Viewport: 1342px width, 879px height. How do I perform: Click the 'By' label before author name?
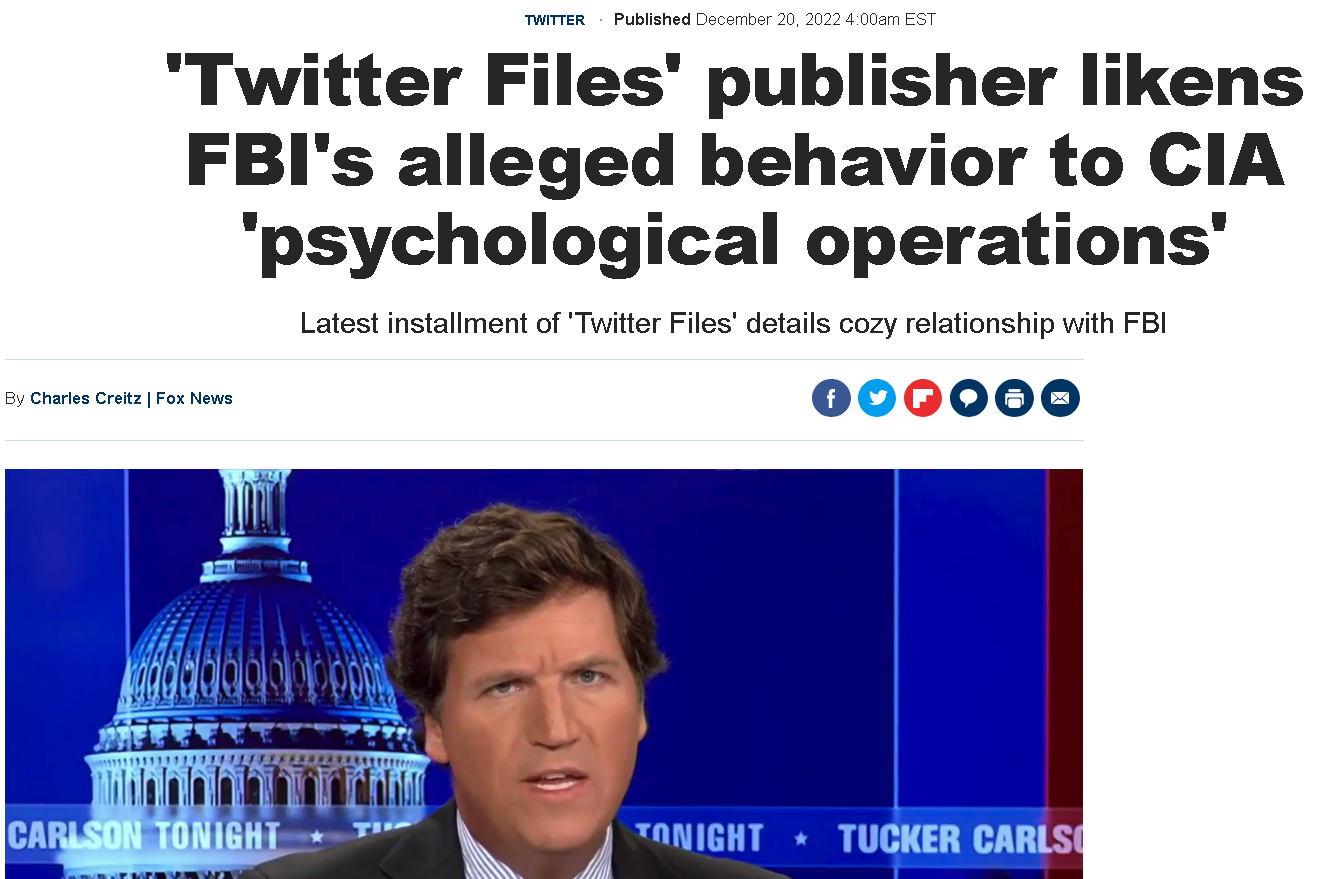click(15, 398)
